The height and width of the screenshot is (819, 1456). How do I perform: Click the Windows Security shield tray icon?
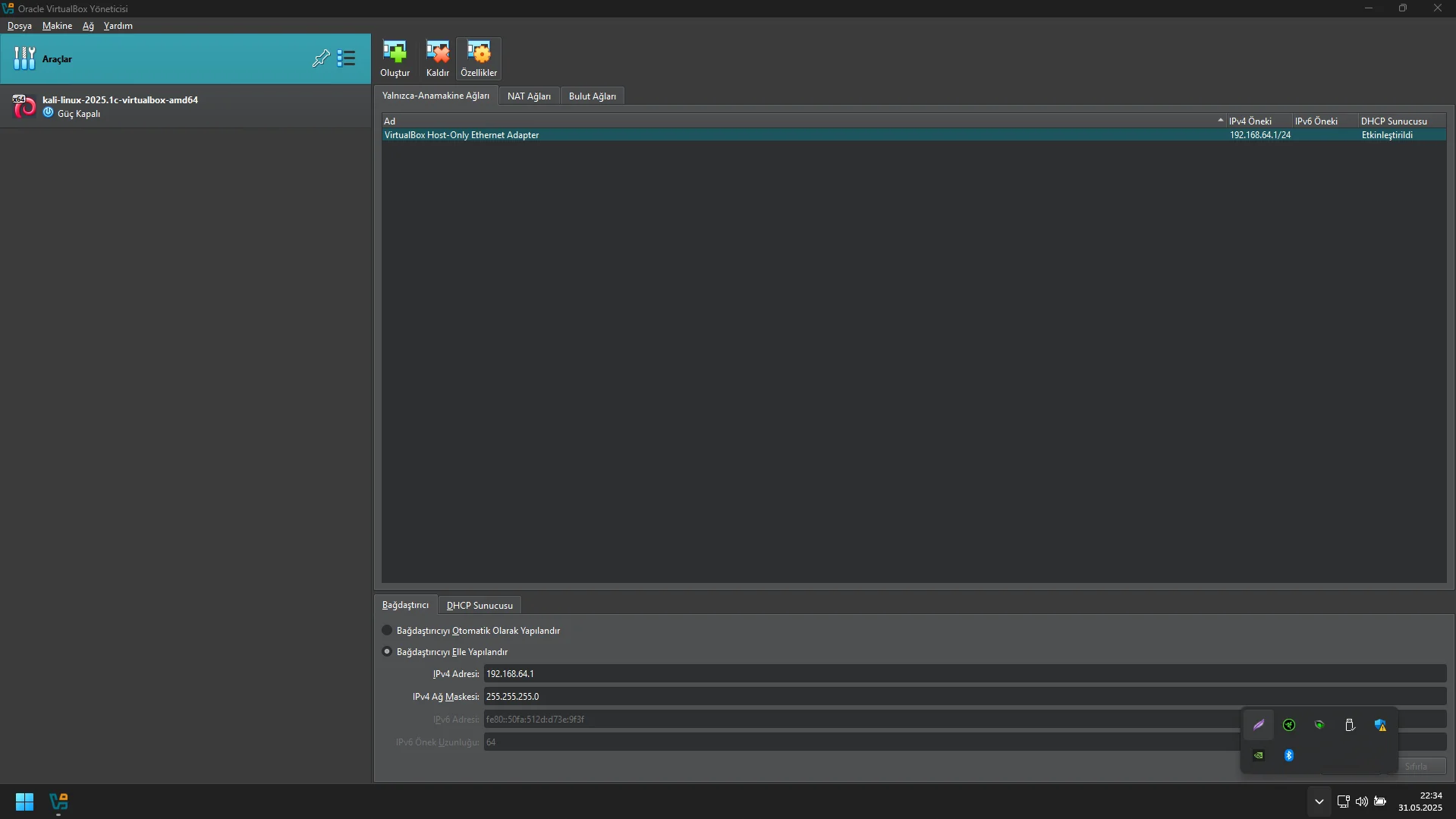click(1380, 725)
